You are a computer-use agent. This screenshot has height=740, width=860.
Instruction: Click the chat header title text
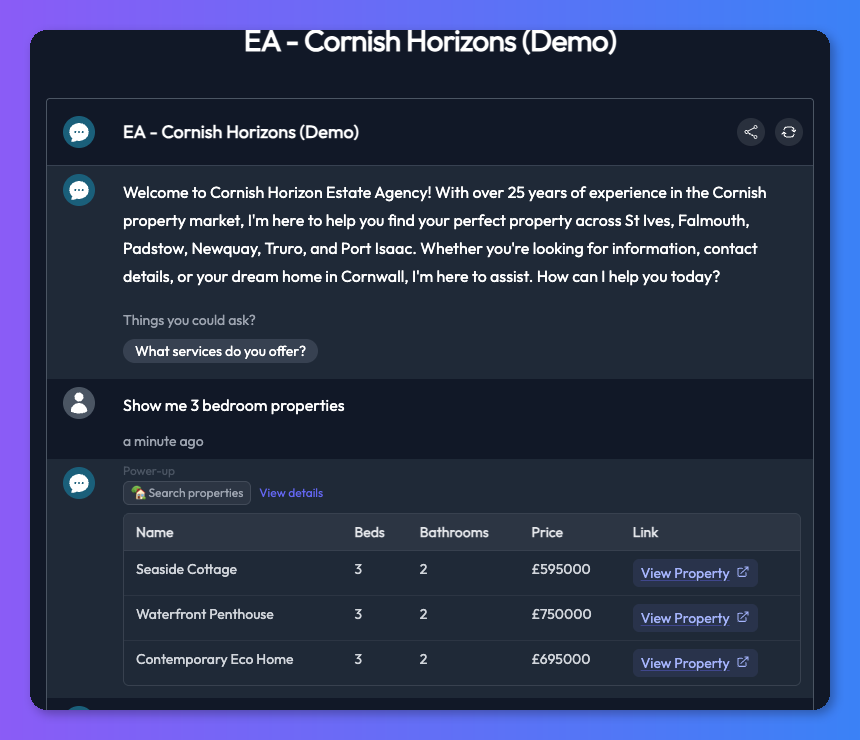pyautogui.click(x=241, y=132)
